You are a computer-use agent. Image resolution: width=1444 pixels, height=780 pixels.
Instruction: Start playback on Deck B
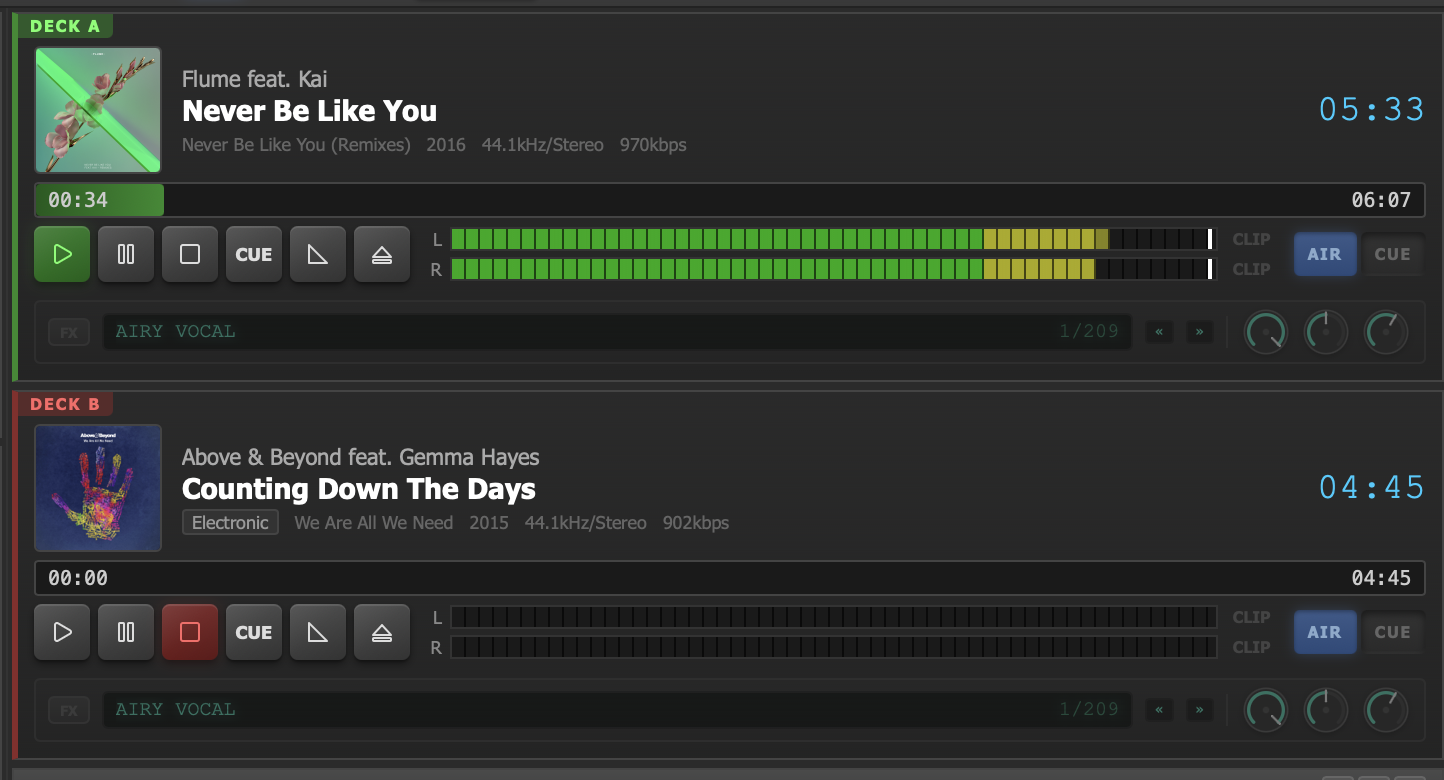coord(62,632)
